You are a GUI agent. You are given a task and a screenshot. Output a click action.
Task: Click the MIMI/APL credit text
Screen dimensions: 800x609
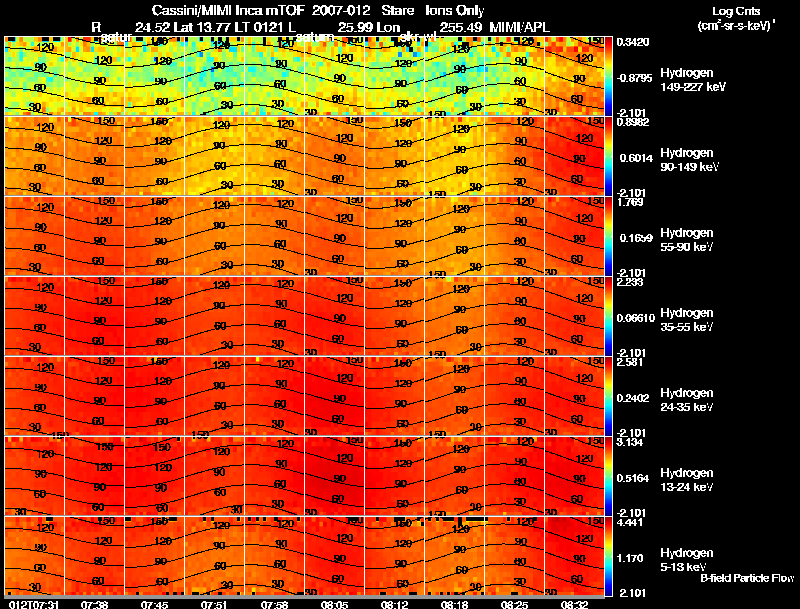[519, 27]
